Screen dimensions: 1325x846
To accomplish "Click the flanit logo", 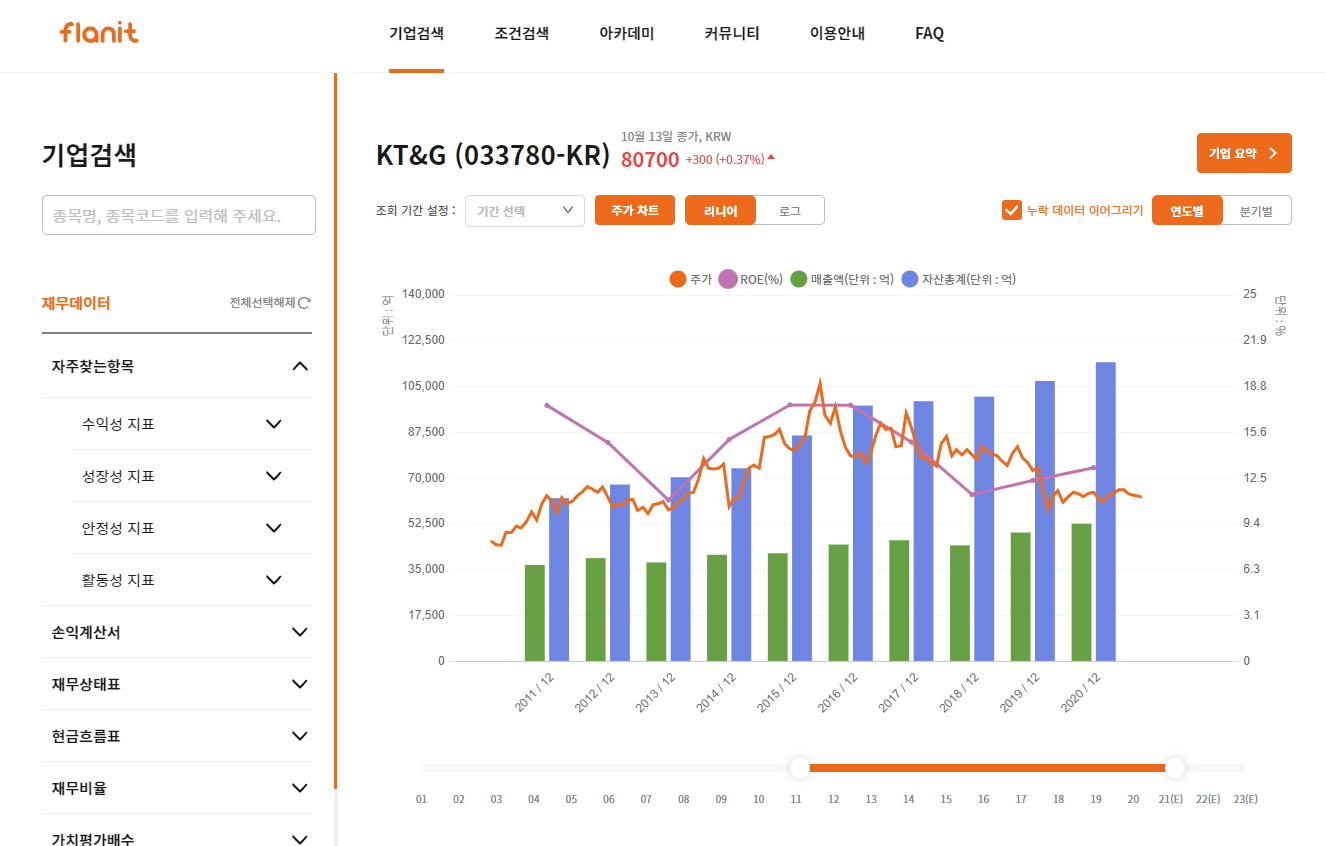I will (x=99, y=33).
